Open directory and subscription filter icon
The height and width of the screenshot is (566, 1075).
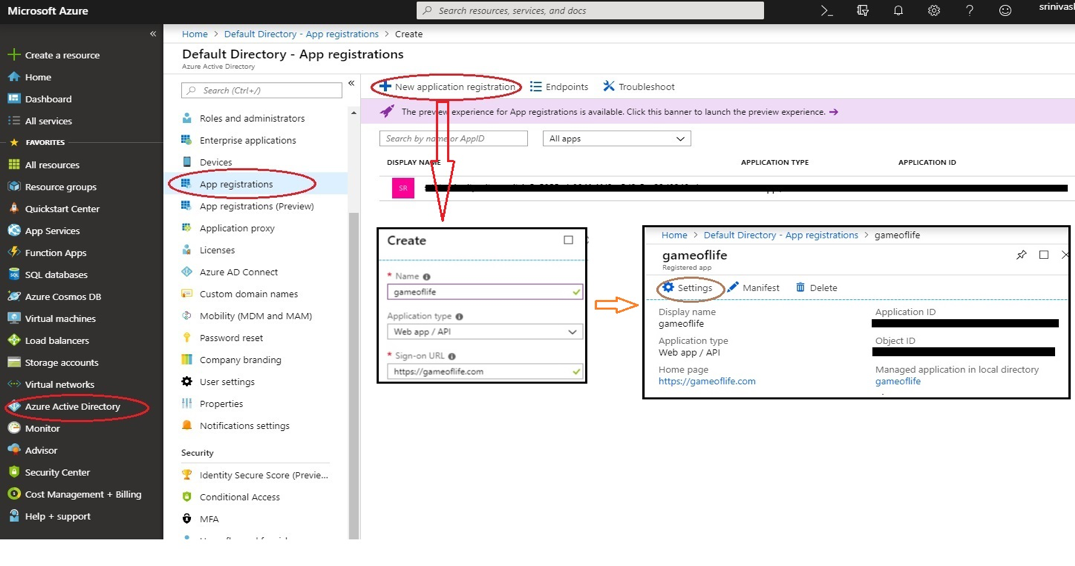click(862, 11)
